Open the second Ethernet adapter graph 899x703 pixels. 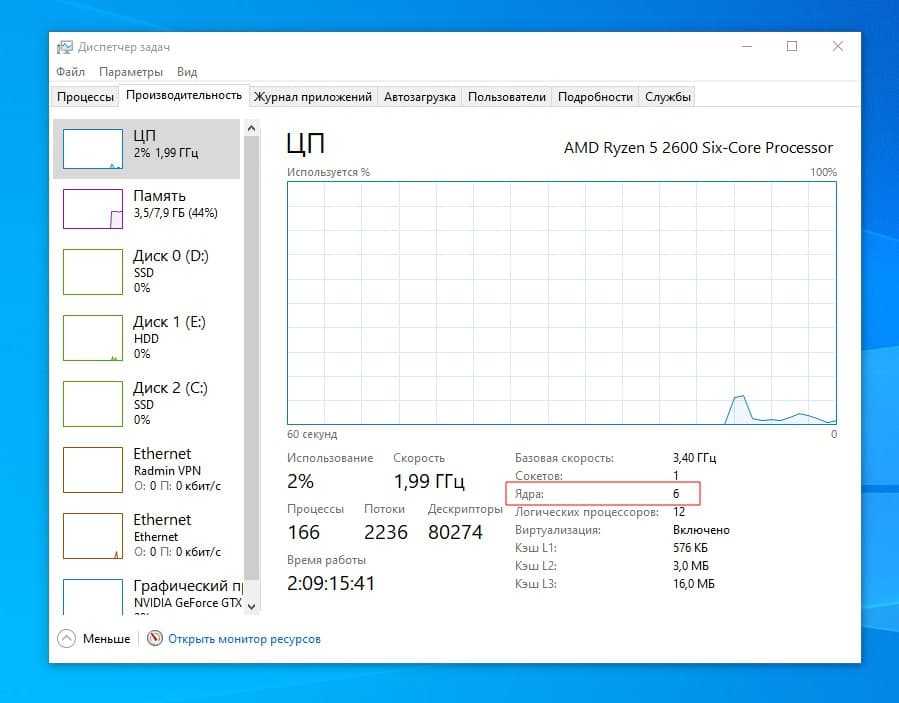[93, 536]
